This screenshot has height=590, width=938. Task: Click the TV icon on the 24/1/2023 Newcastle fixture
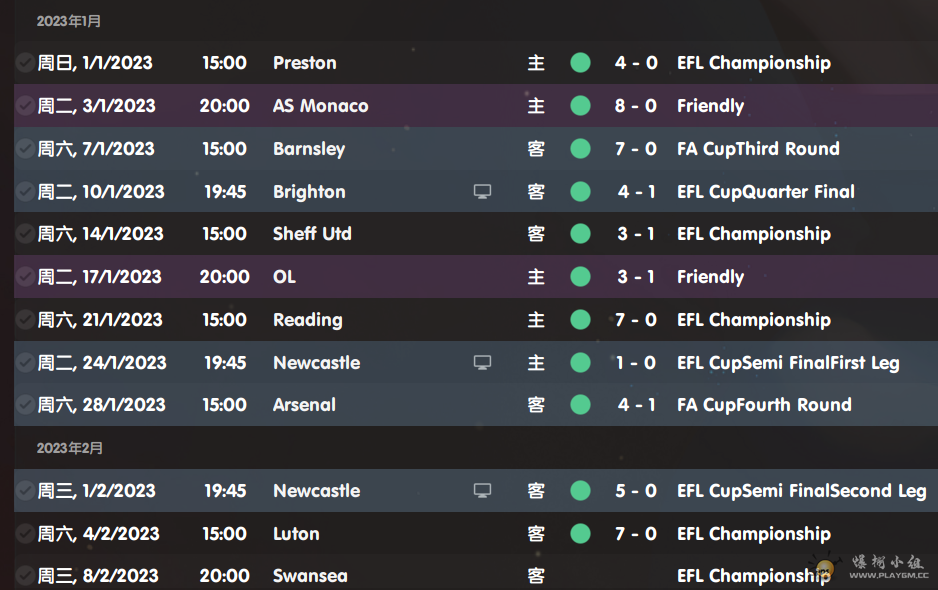(482, 363)
